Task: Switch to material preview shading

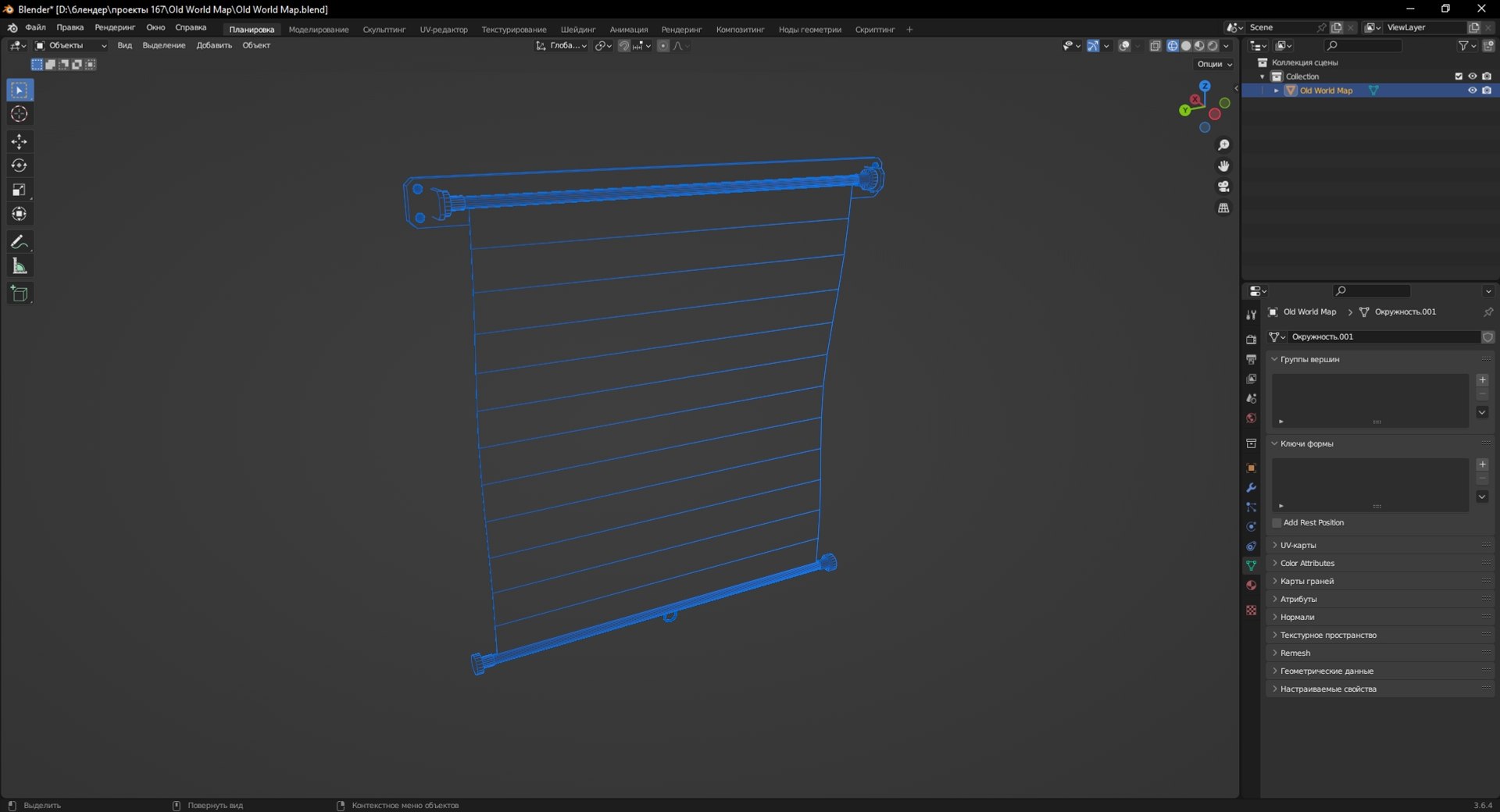Action: [x=1199, y=46]
